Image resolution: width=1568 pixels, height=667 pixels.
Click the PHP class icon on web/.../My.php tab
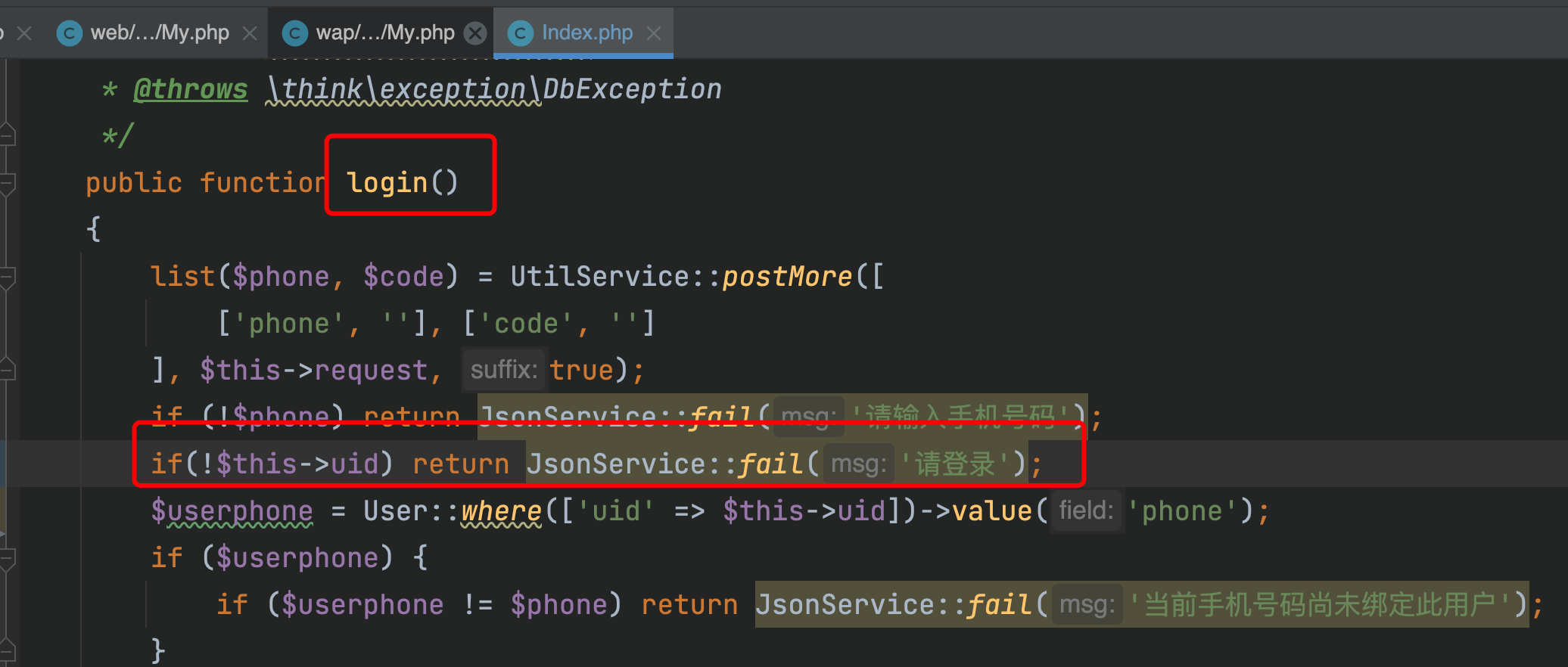pos(70,33)
